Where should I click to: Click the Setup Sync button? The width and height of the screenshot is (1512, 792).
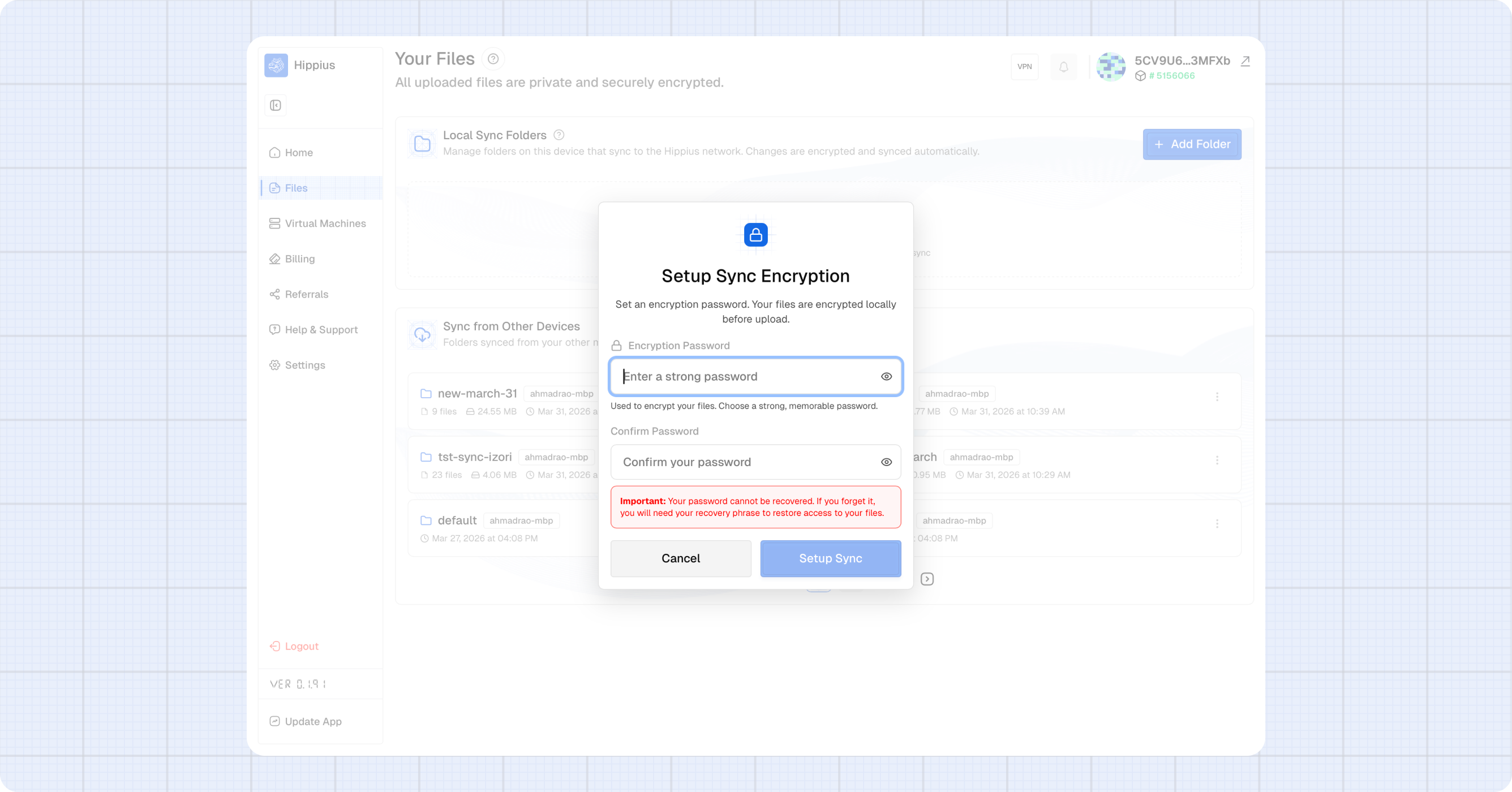[x=830, y=558]
